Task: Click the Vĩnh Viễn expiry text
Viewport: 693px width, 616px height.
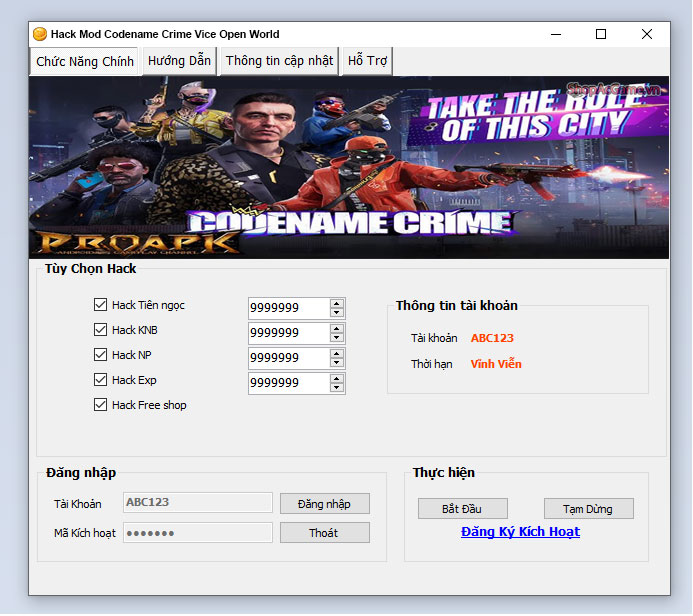Action: [x=496, y=364]
